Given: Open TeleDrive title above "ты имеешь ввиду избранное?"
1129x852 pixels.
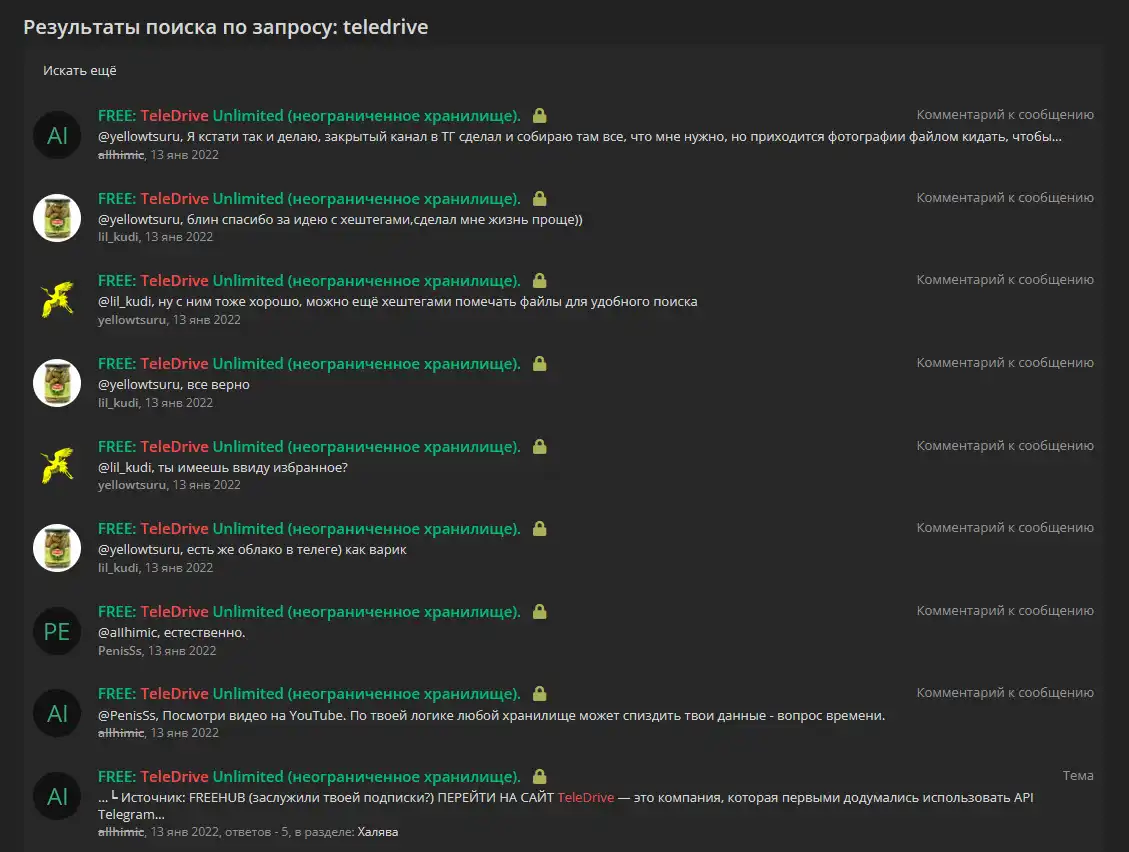Looking at the screenshot, I should [309, 446].
